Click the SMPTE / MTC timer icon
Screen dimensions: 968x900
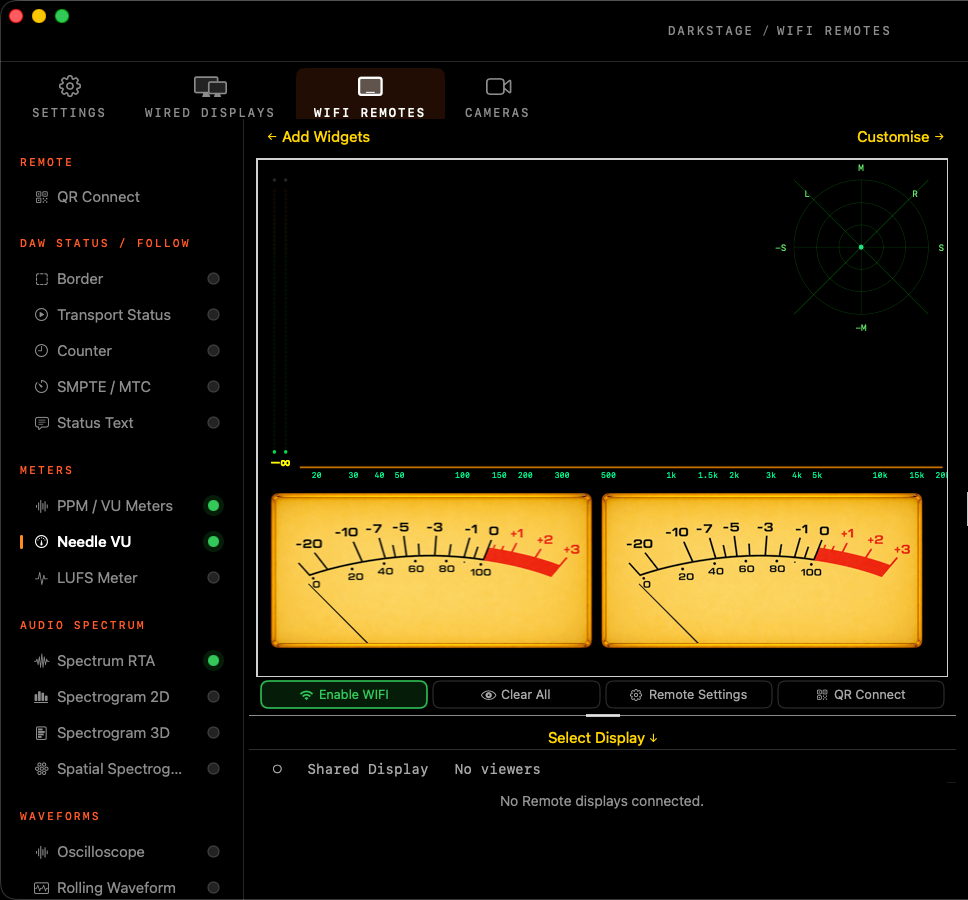click(x=41, y=387)
